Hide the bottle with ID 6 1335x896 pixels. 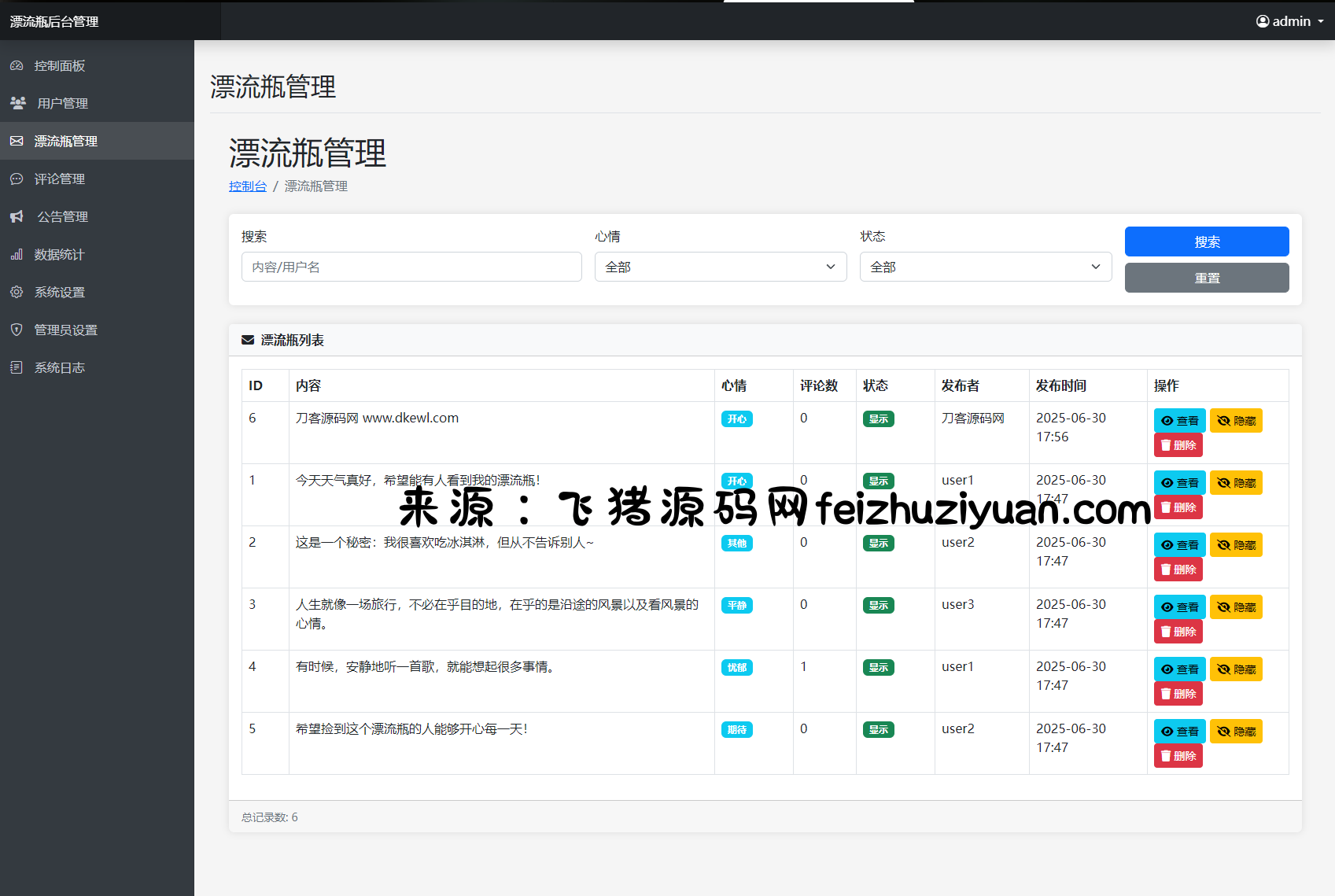[1235, 421]
